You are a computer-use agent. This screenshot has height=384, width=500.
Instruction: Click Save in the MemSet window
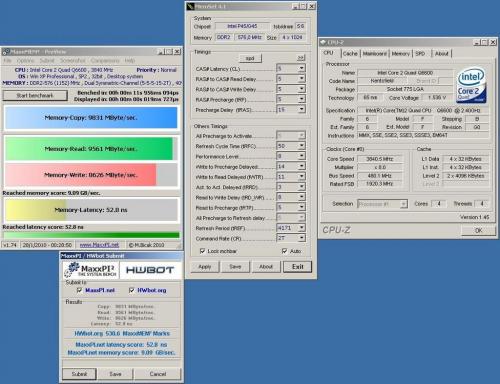point(235,266)
